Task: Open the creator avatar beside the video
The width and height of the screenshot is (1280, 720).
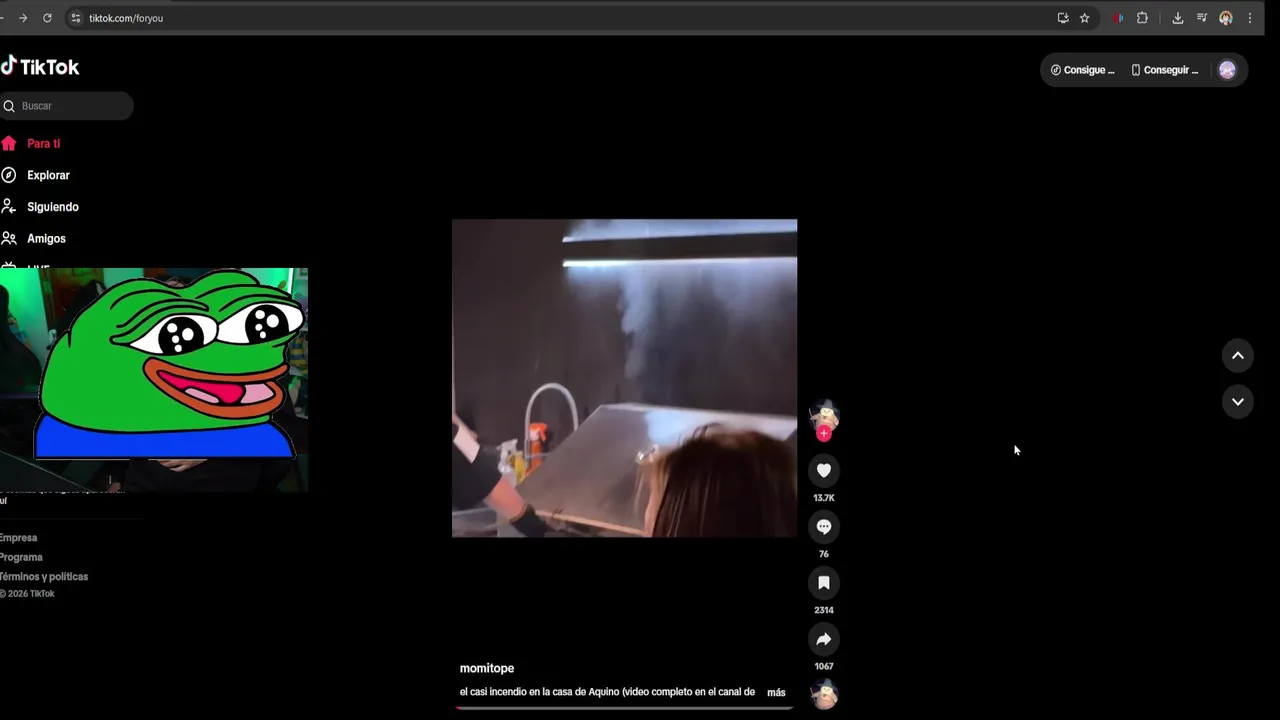Action: coord(824,416)
